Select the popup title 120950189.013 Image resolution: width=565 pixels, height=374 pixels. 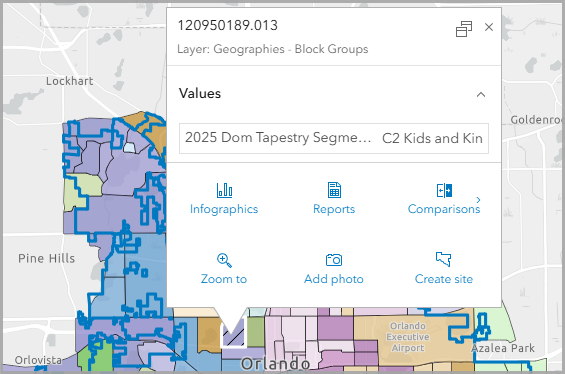(228, 26)
